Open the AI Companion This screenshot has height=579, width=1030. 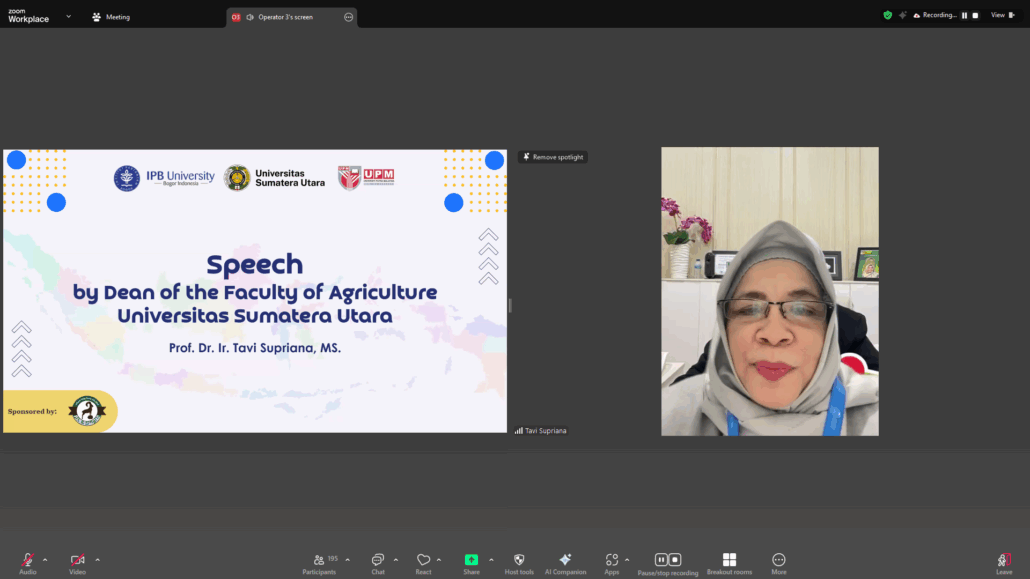pos(565,561)
